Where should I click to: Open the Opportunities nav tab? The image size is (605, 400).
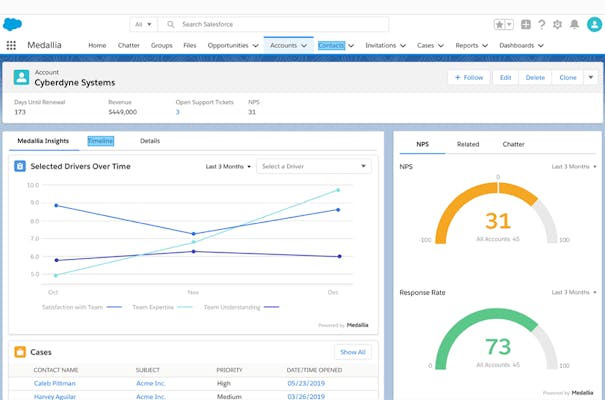pyautogui.click(x=228, y=46)
